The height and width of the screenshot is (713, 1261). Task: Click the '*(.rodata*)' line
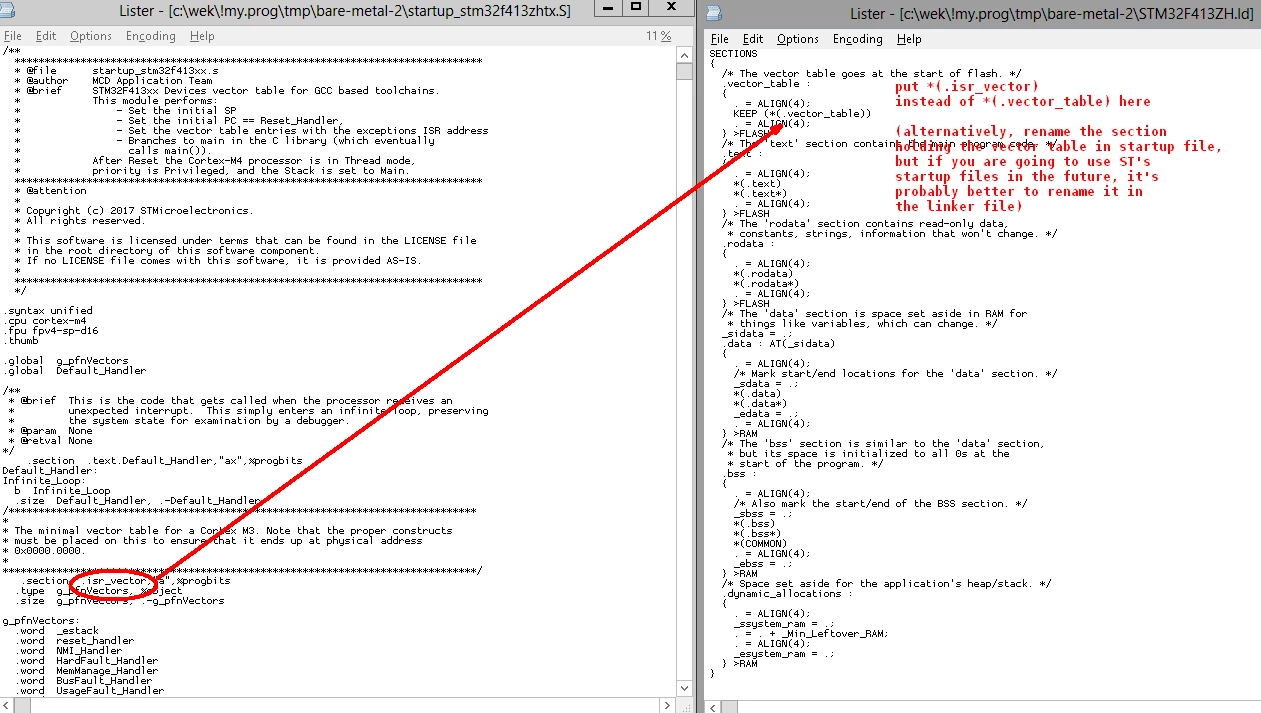tap(766, 284)
